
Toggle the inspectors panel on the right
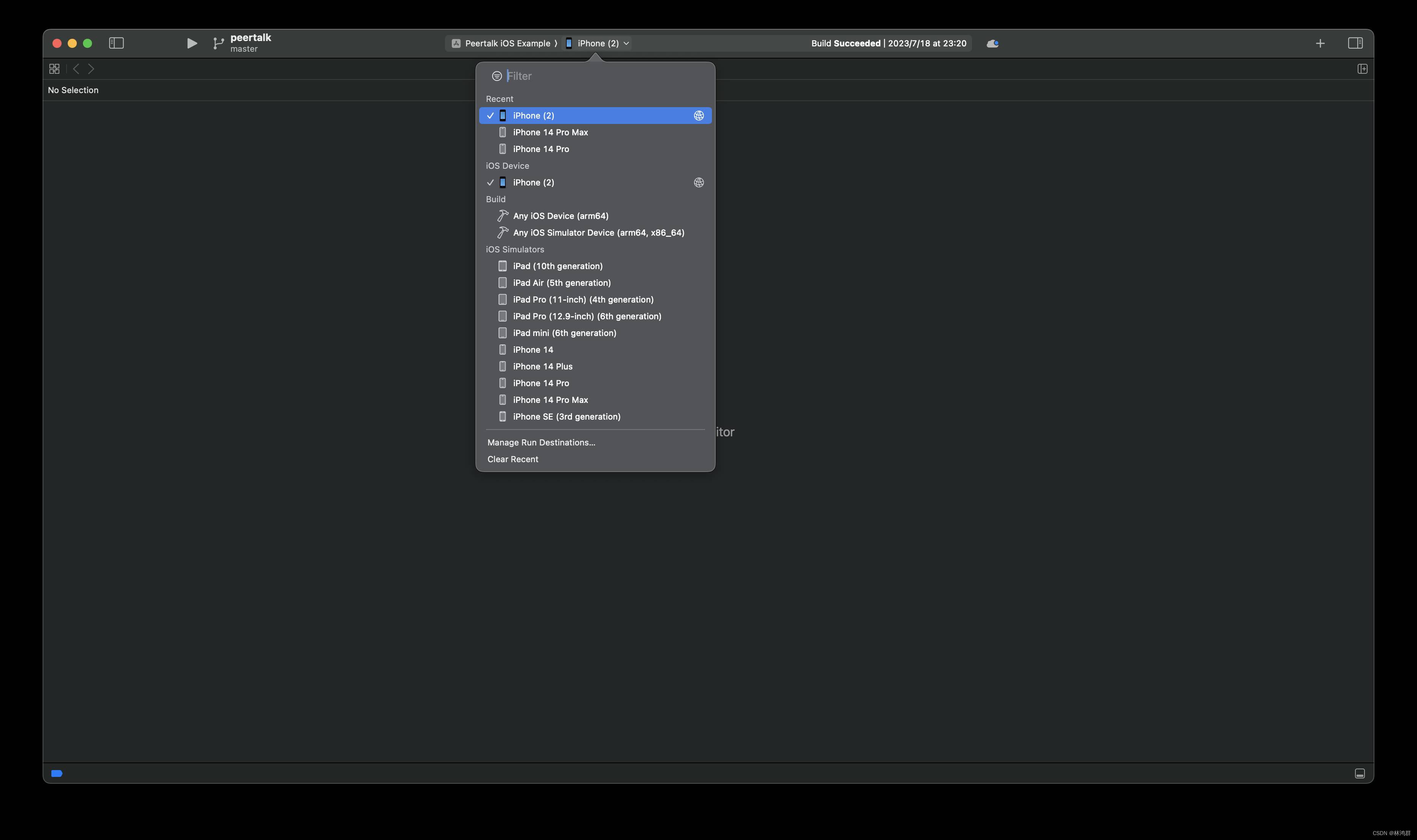pos(1355,43)
